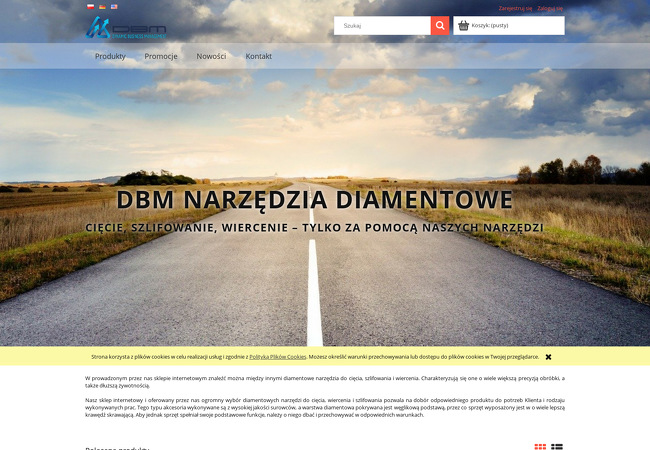Open the Produkty menu

[110, 56]
